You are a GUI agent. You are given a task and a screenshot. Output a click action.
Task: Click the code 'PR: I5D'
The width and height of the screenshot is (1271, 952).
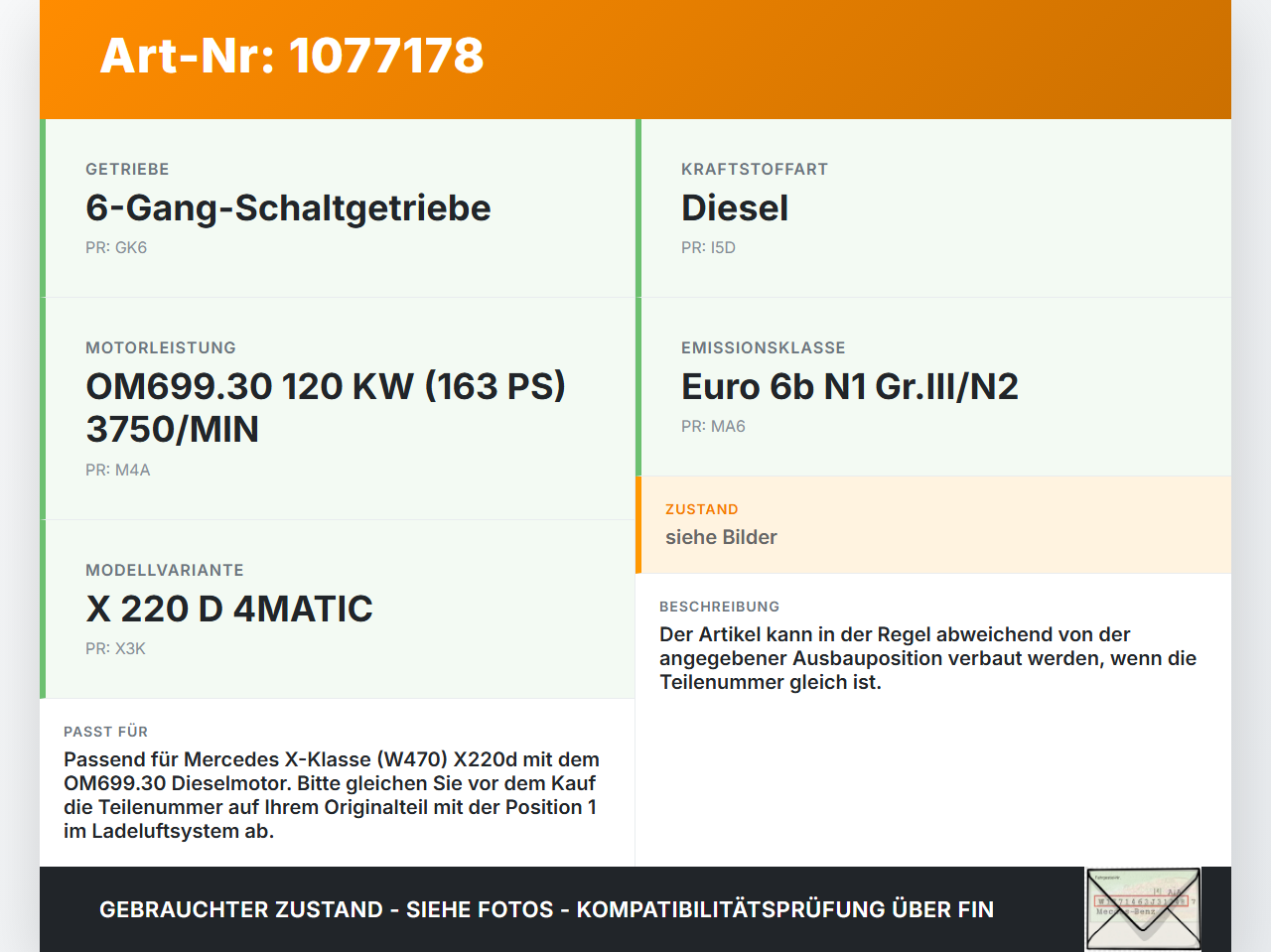708,247
